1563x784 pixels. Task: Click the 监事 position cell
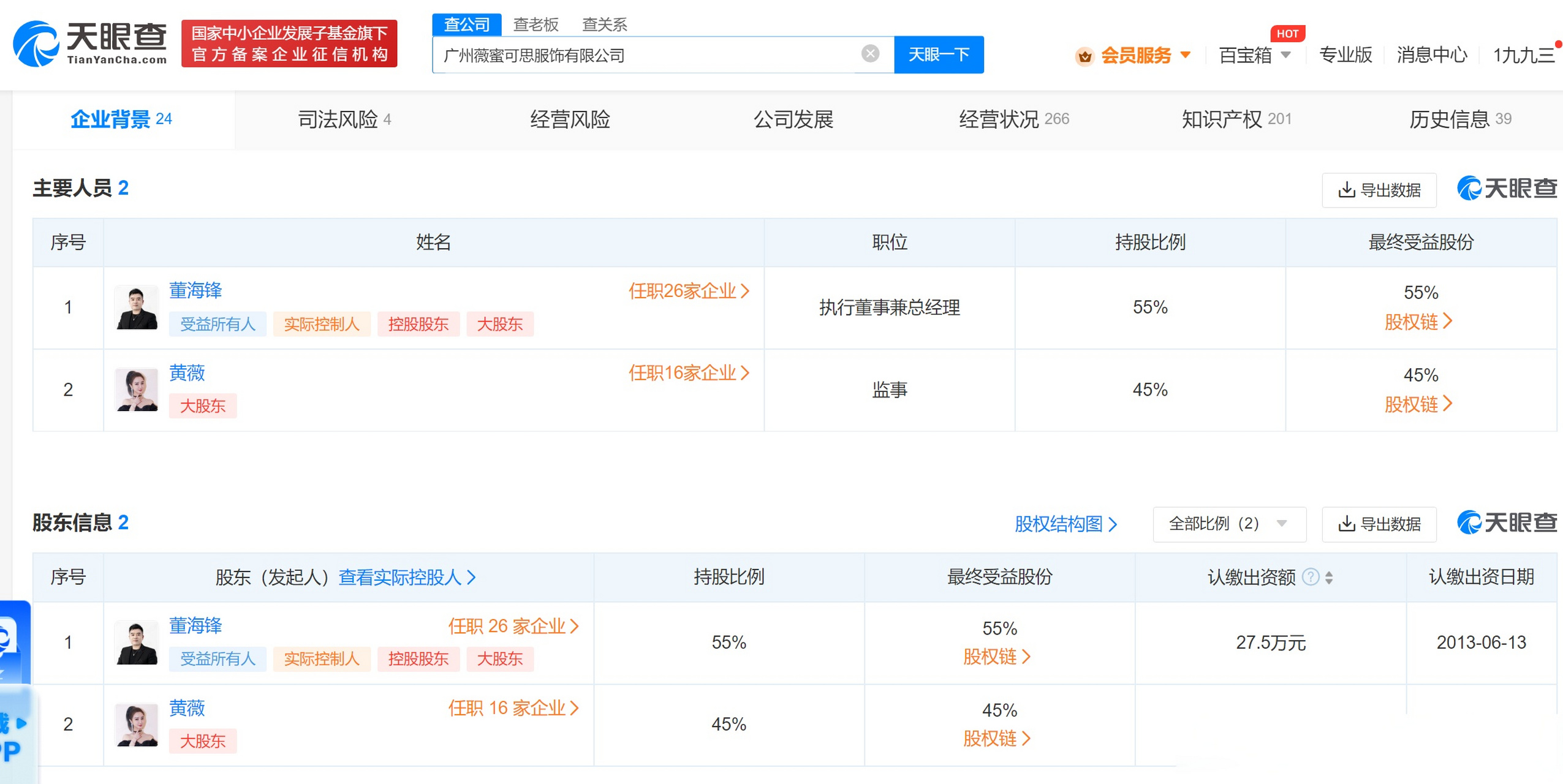click(x=889, y=390)
